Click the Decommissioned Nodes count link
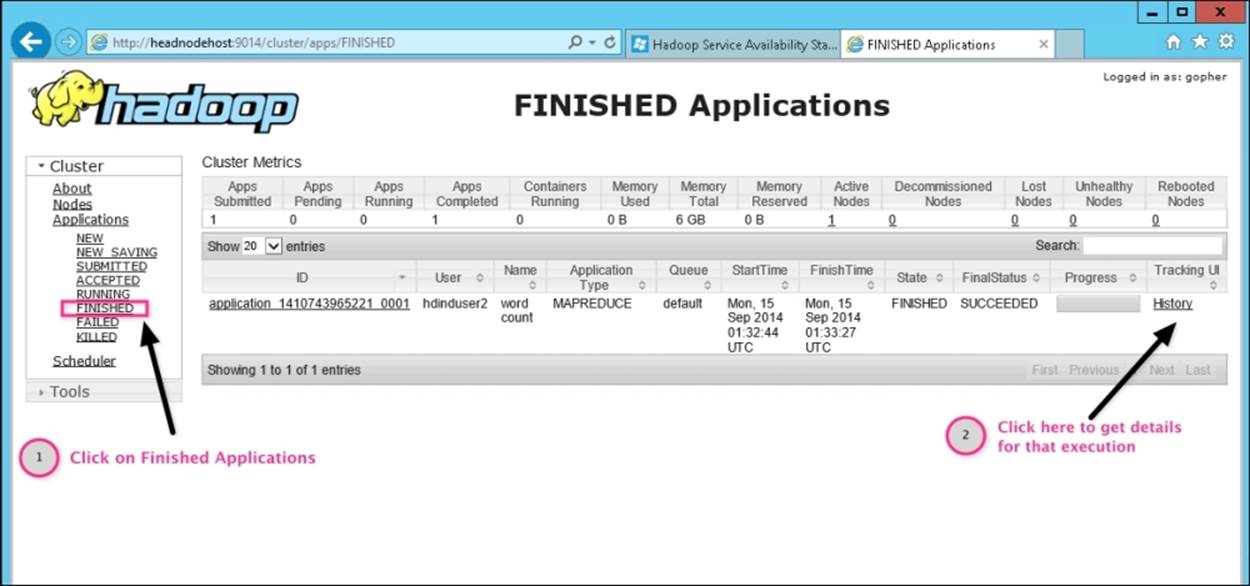This screenshot has width=1250, height=586. coord(892,220)
